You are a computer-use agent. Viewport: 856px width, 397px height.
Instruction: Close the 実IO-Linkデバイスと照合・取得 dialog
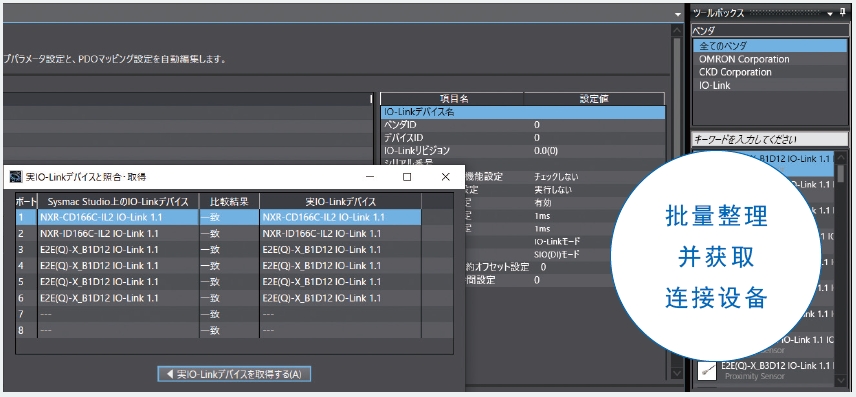click(x=445, y=176)
